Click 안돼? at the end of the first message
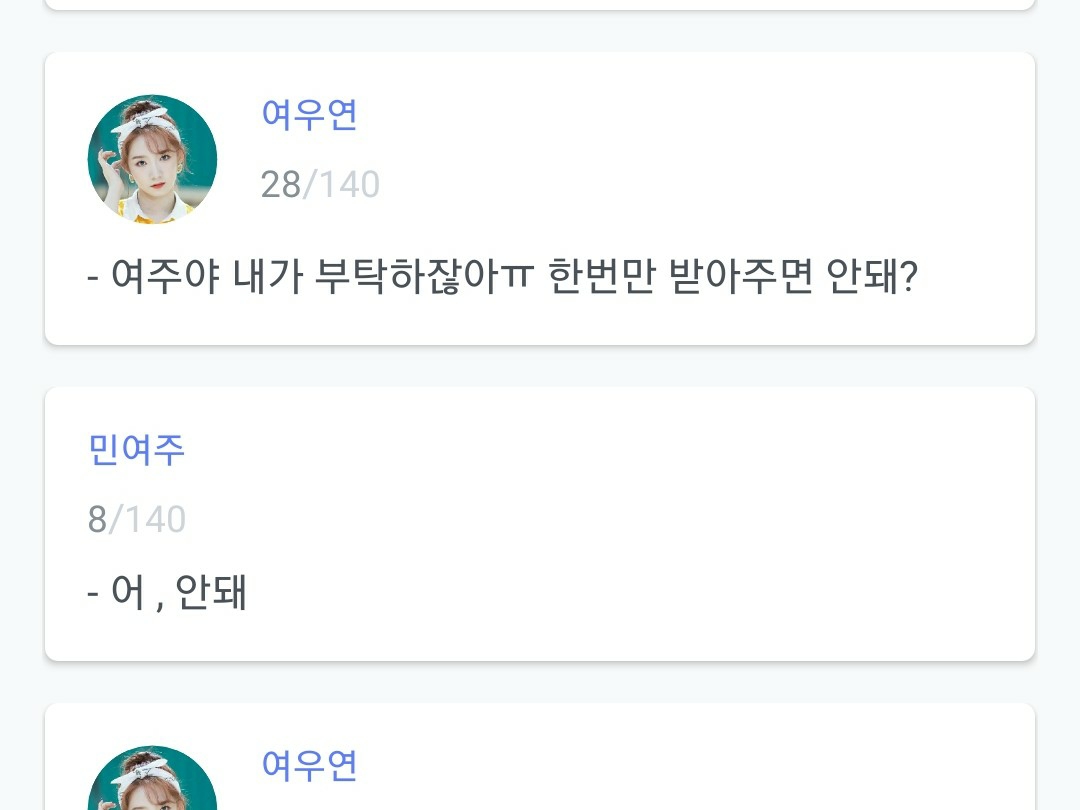The width and height of the screenshot is (1080, 810). coord(872,276)
